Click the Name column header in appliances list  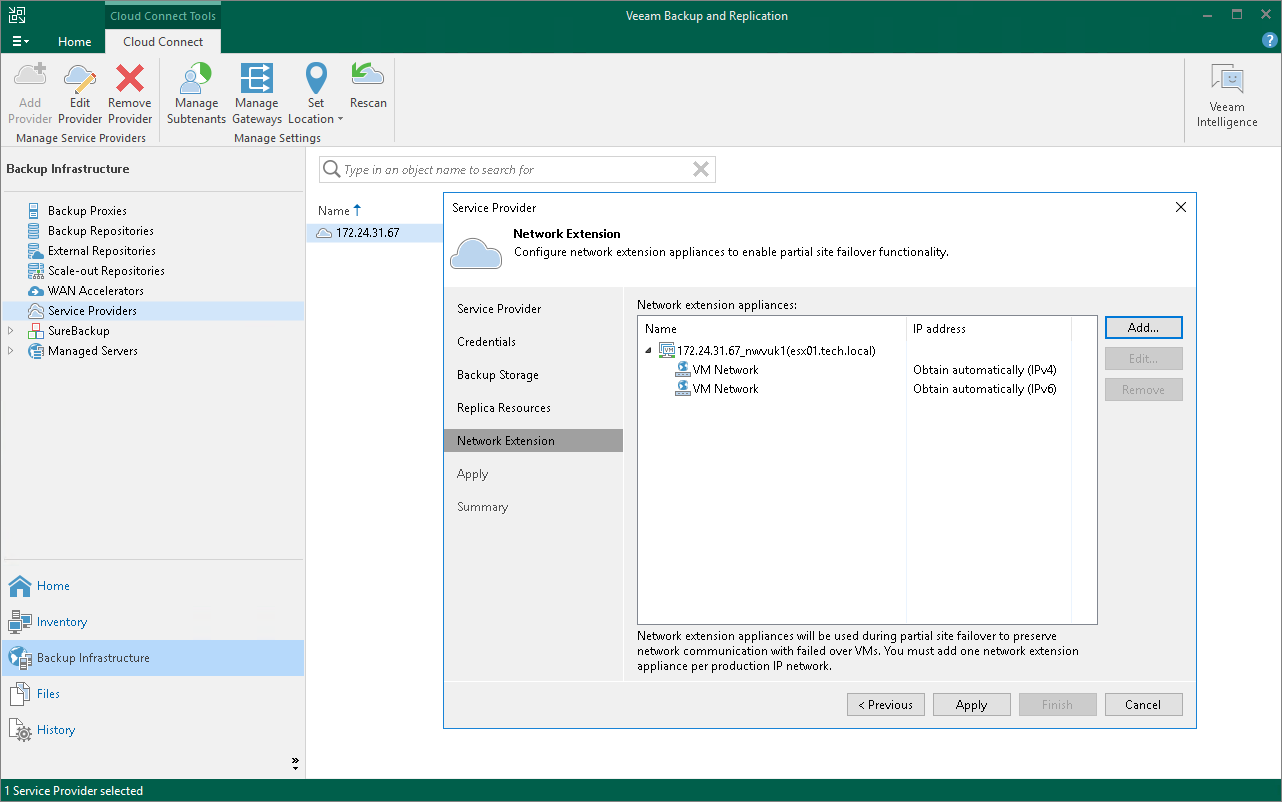[772, 329]
